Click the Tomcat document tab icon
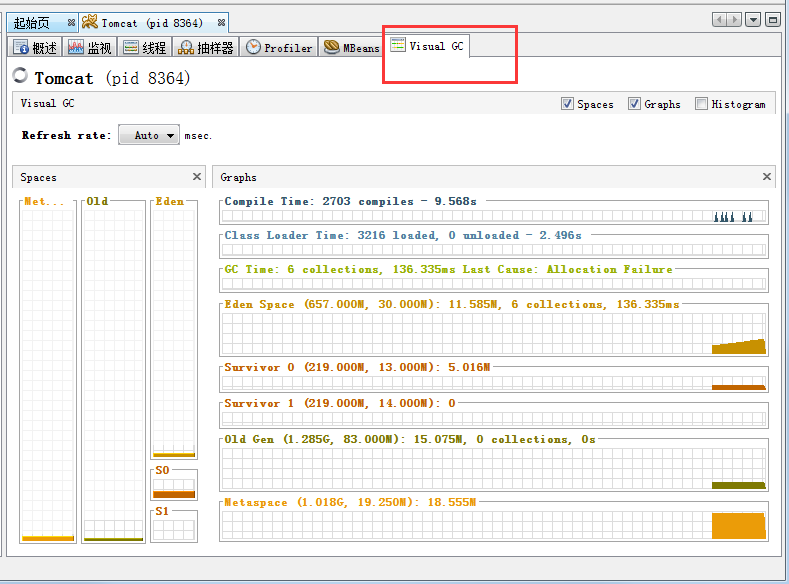789x584 pixels. point(90,22)
